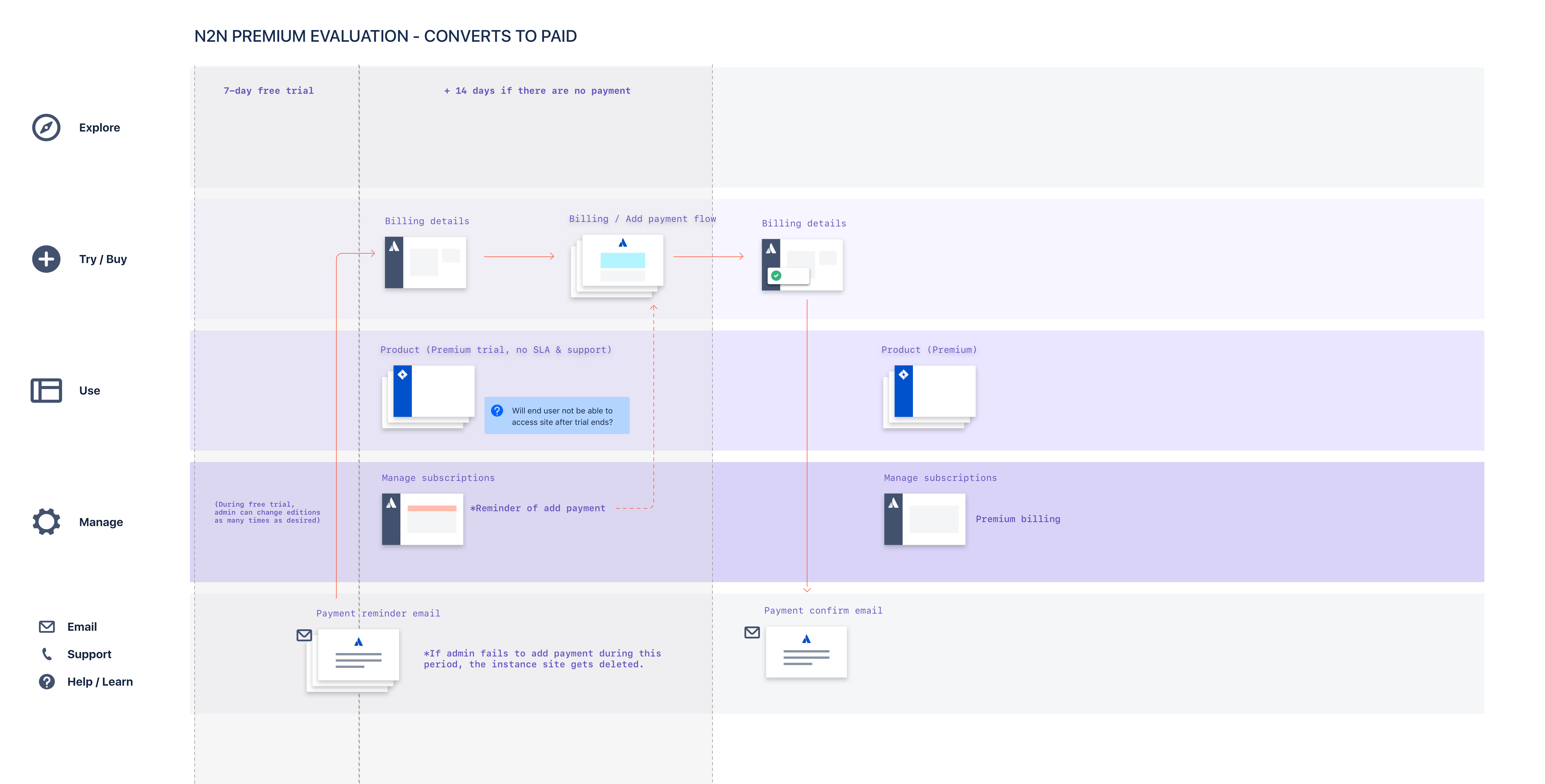Select the 'Product (Premium)' label

(928, 349)
